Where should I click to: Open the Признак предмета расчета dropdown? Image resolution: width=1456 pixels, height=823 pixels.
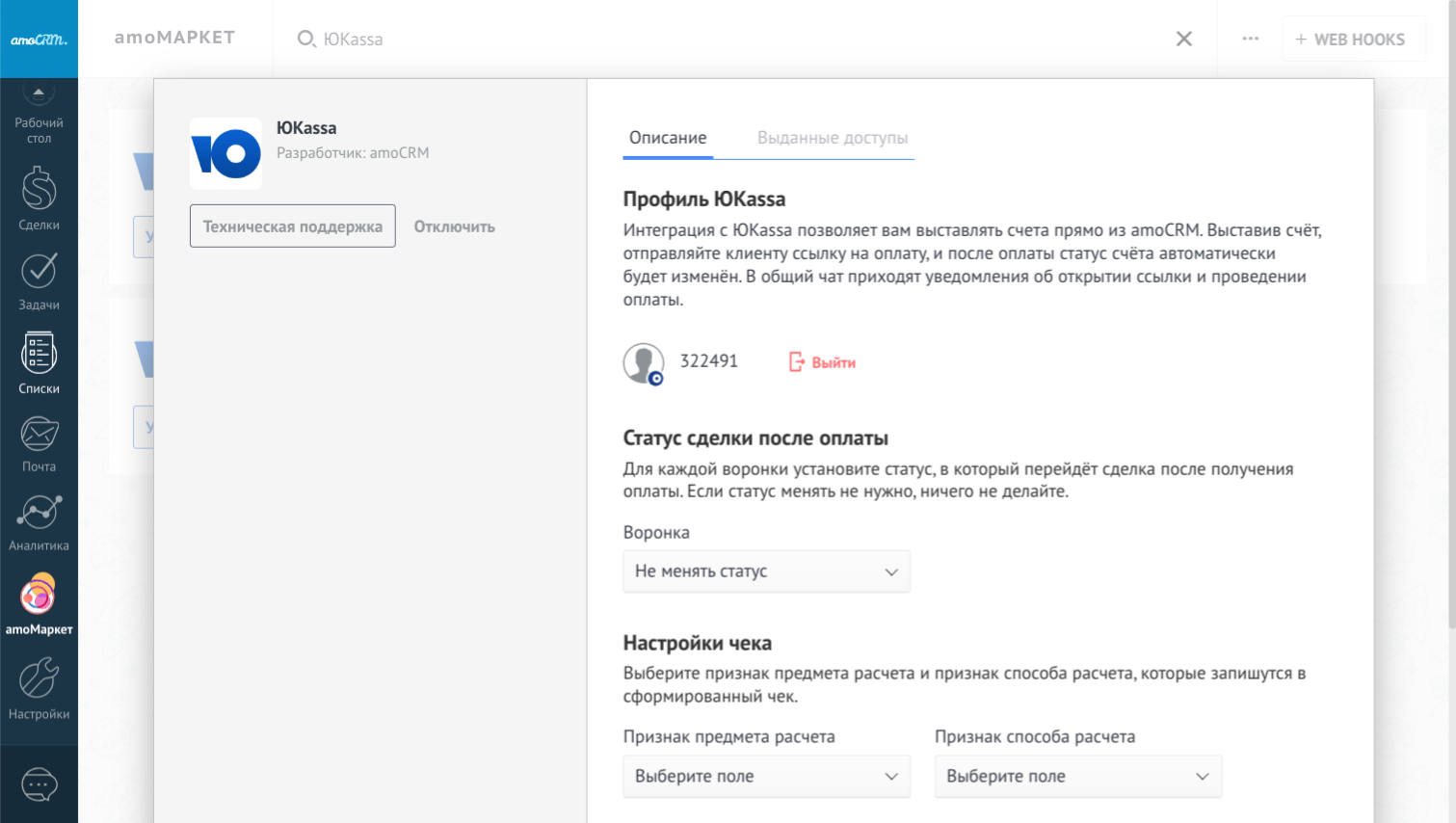766,777
